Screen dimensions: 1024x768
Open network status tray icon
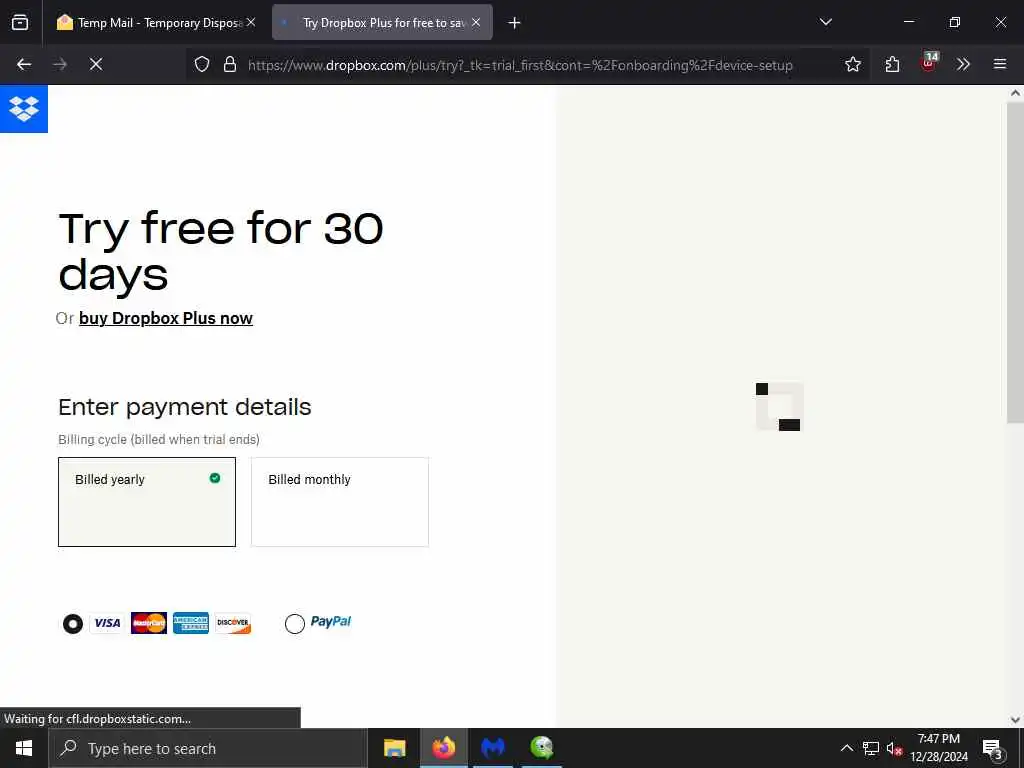(x=871, y=748)
